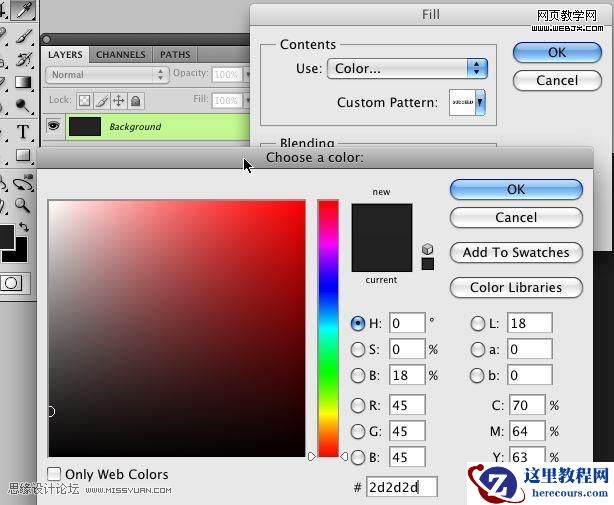This screenshot has width=614, height=505.
Task: Swap foreground and background colors icon
Action: [x=24, y=226]
